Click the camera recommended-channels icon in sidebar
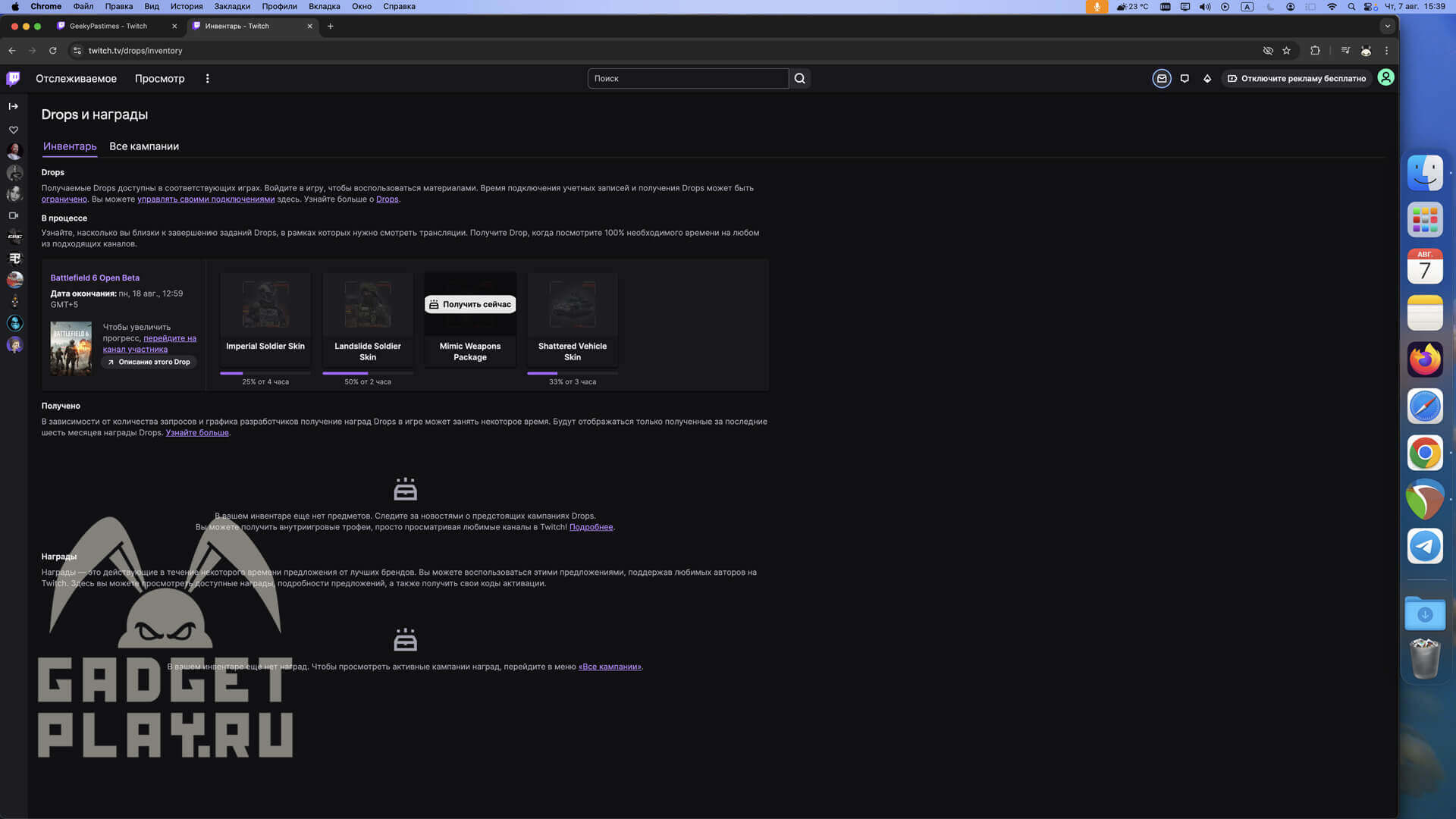 click(x=14, y=215)
